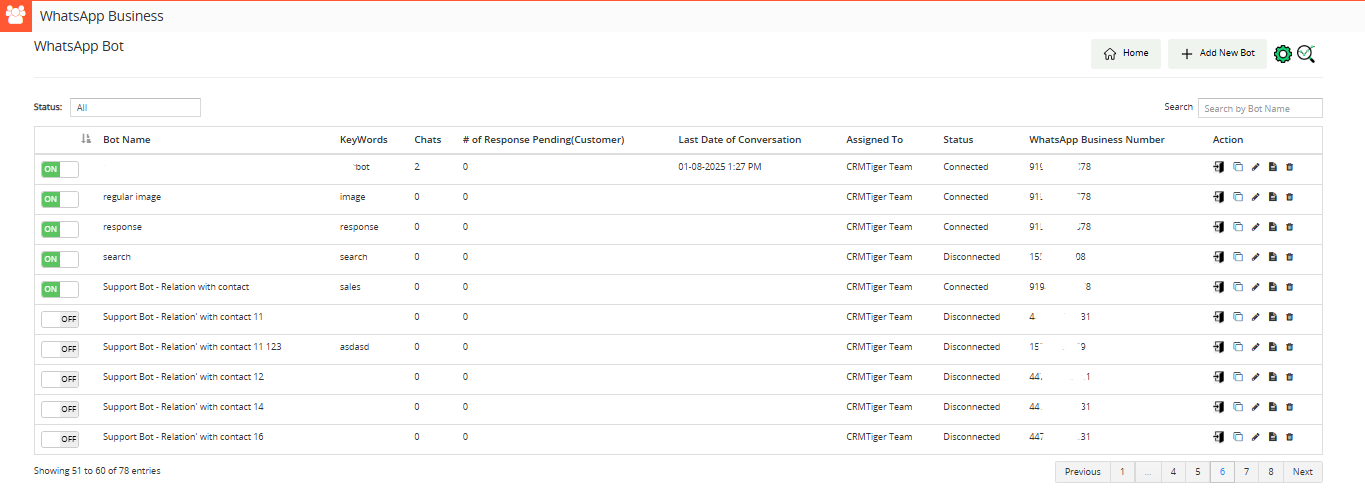Edit the 'search' bot using pencil icon
This screenshot has width=1365, height=499.
1255,257
